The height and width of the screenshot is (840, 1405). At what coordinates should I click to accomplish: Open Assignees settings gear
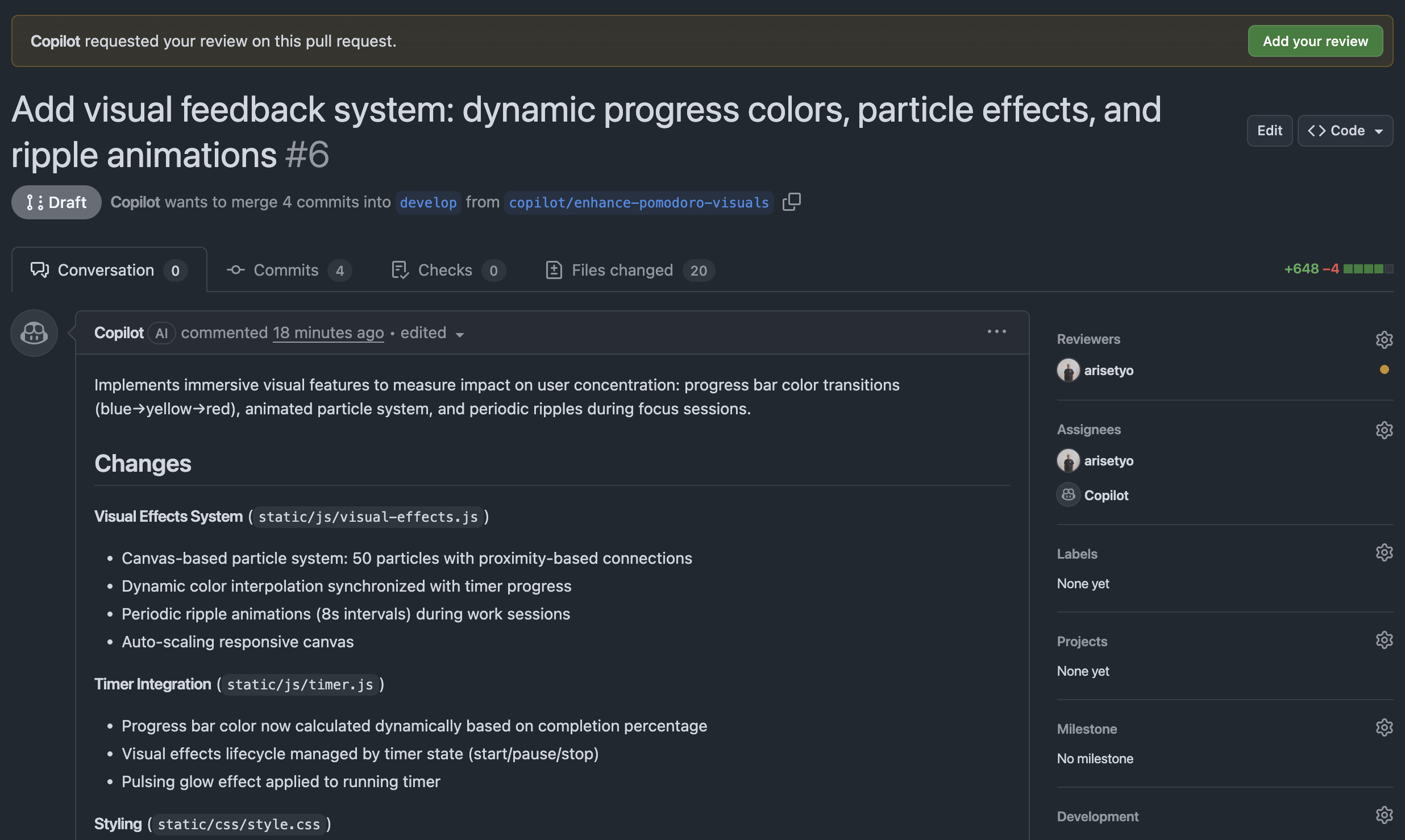click(1384, 430)
